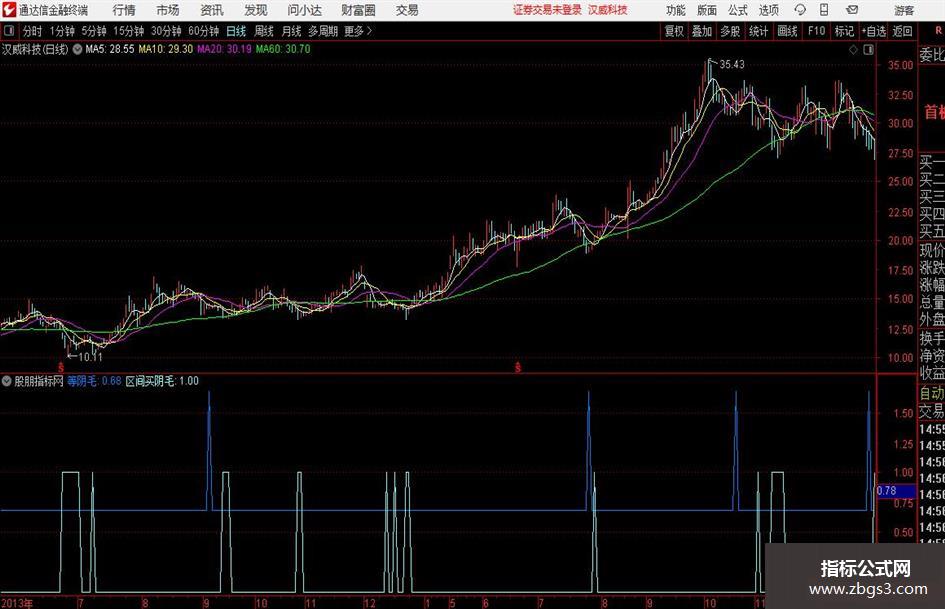Toggle the left panel icon beside 分时

tap(10, 31)
